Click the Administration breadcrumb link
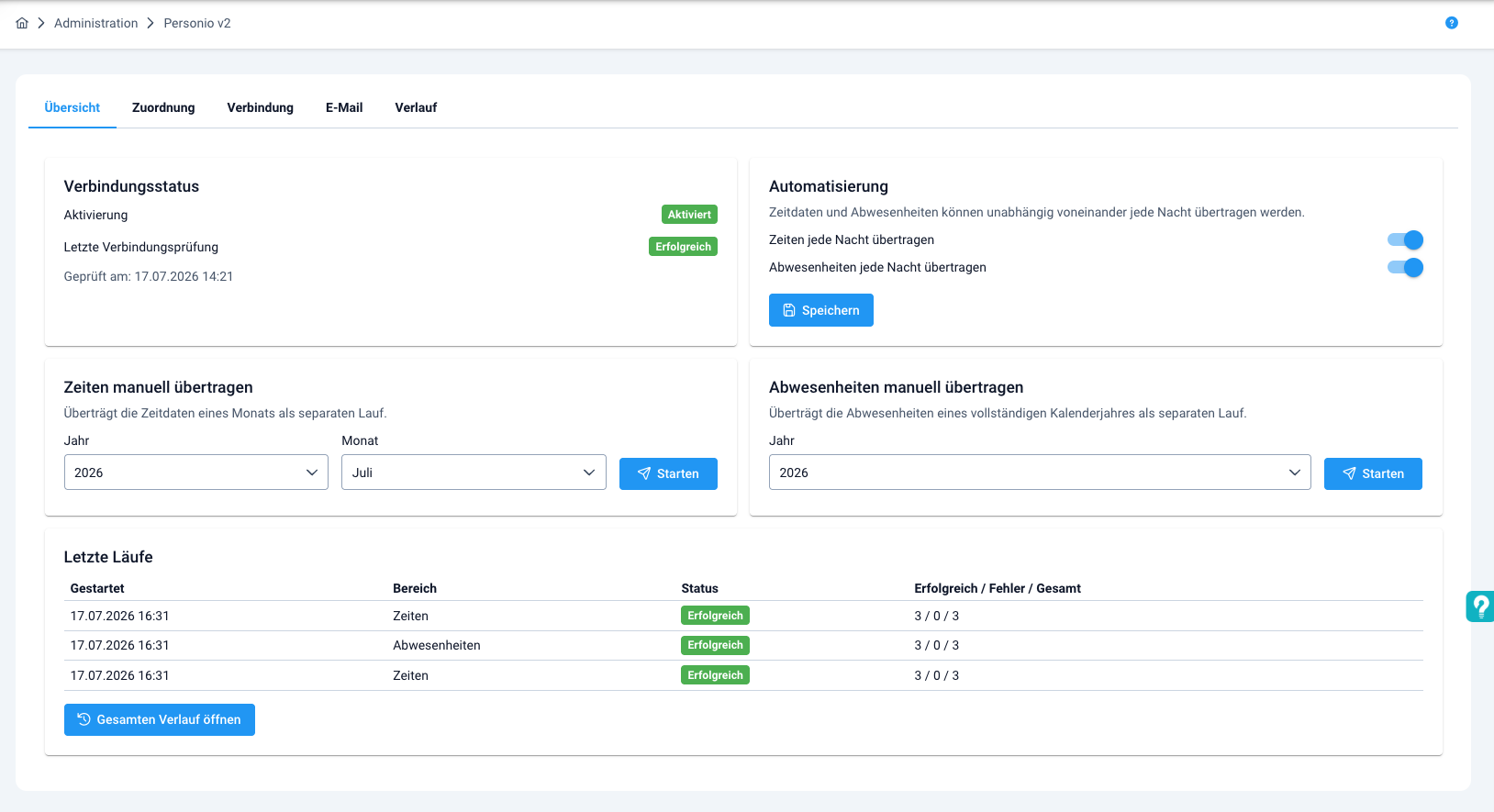Viewport: 1494px width, 812px height. click(95, 23)
